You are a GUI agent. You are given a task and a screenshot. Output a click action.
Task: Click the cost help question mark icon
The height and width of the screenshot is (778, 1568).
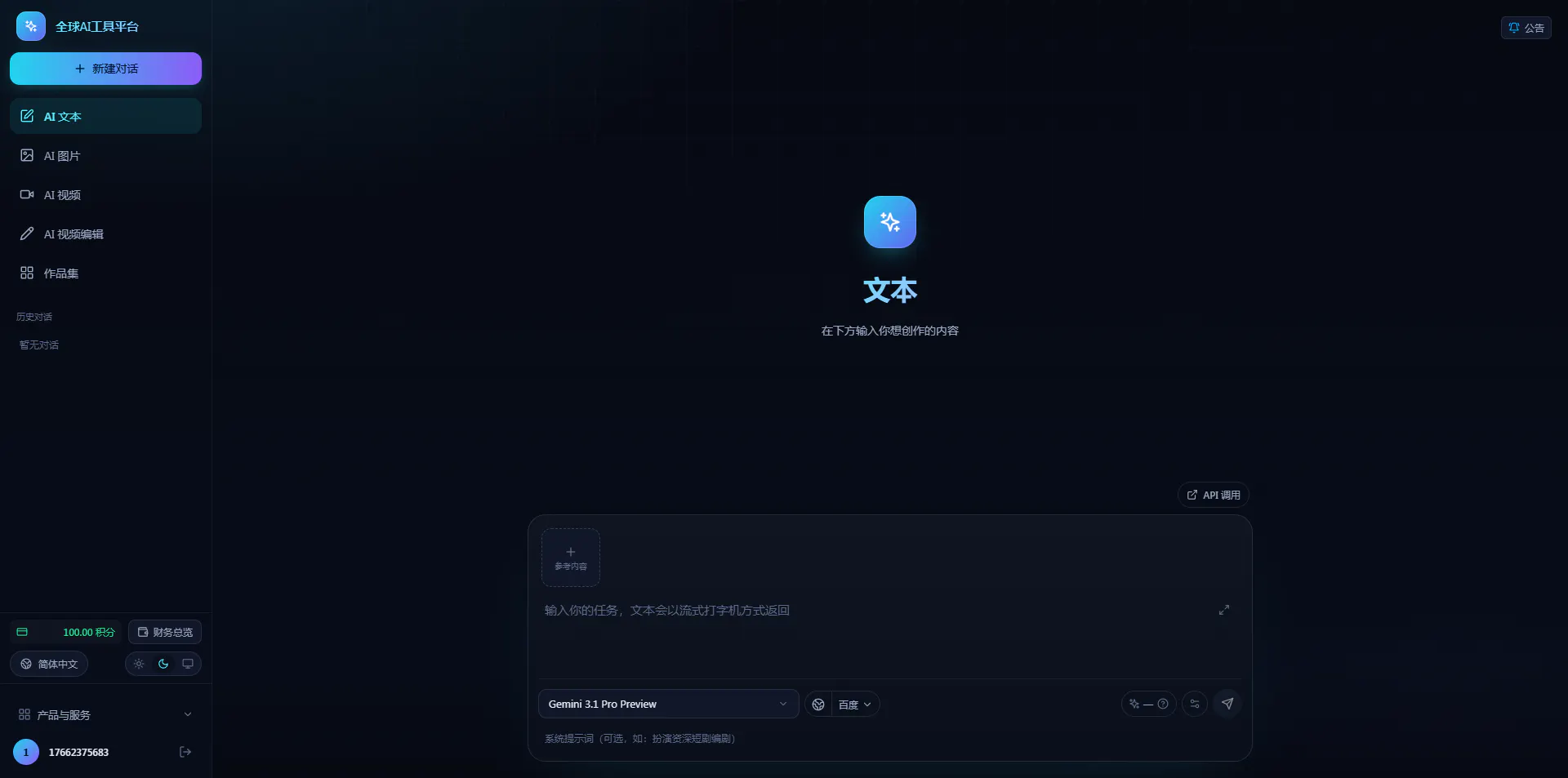pos(1163,704)
